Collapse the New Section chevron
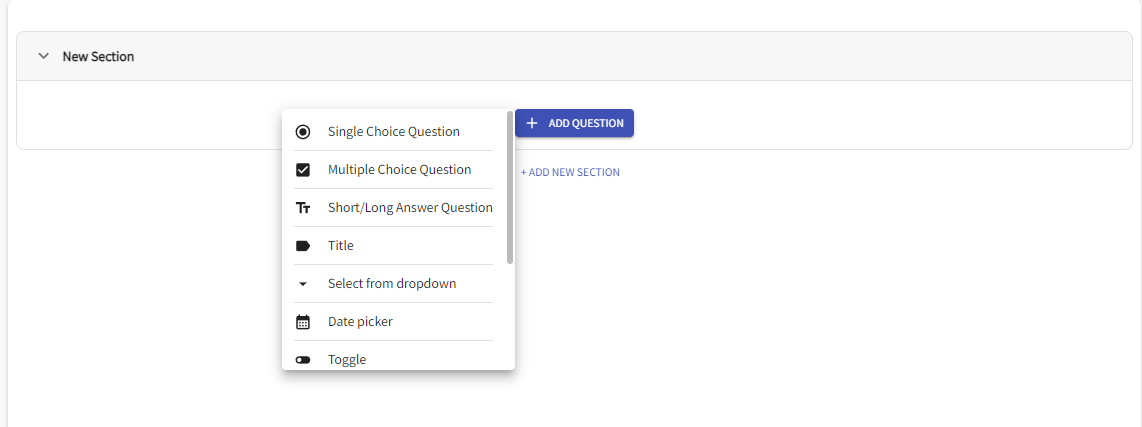Image resolution: width=1142 pixels, height=427 pixels. click(x=44, y=55)
